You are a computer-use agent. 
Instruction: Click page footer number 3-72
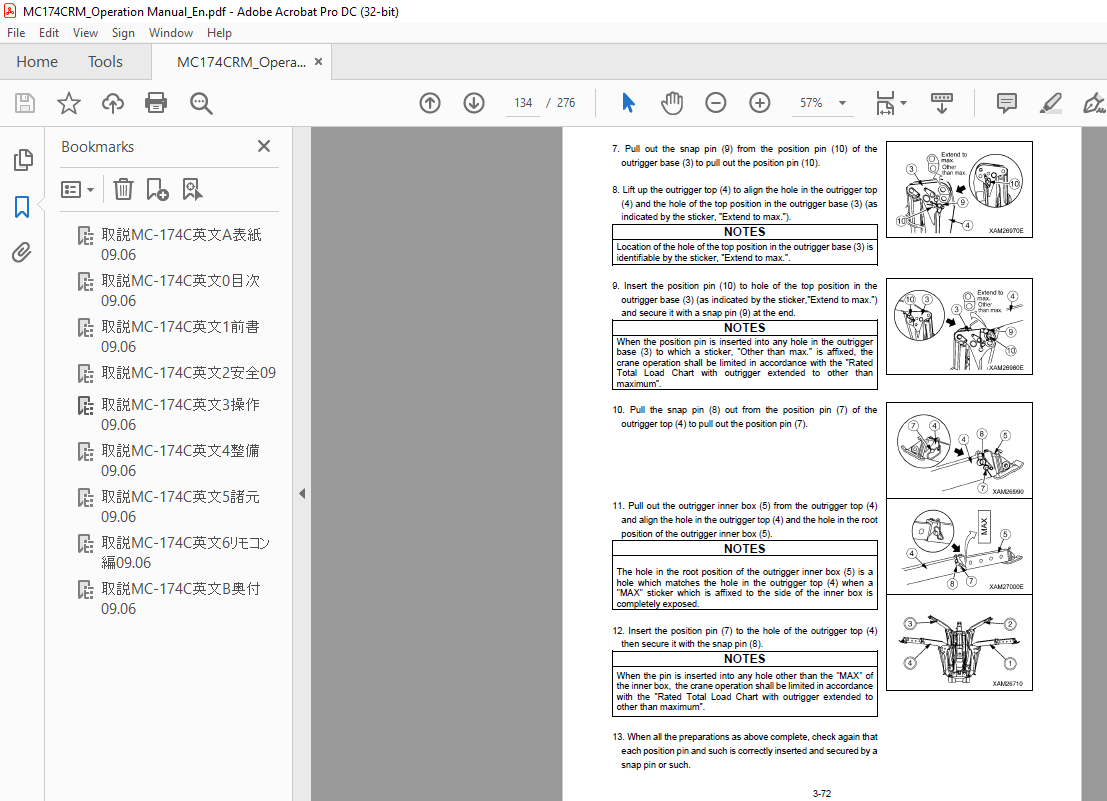coord(821,793)
